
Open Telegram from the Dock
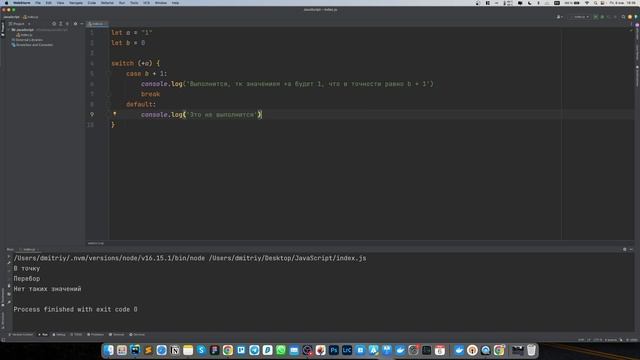pyautogui.click(x=254, y=350)
